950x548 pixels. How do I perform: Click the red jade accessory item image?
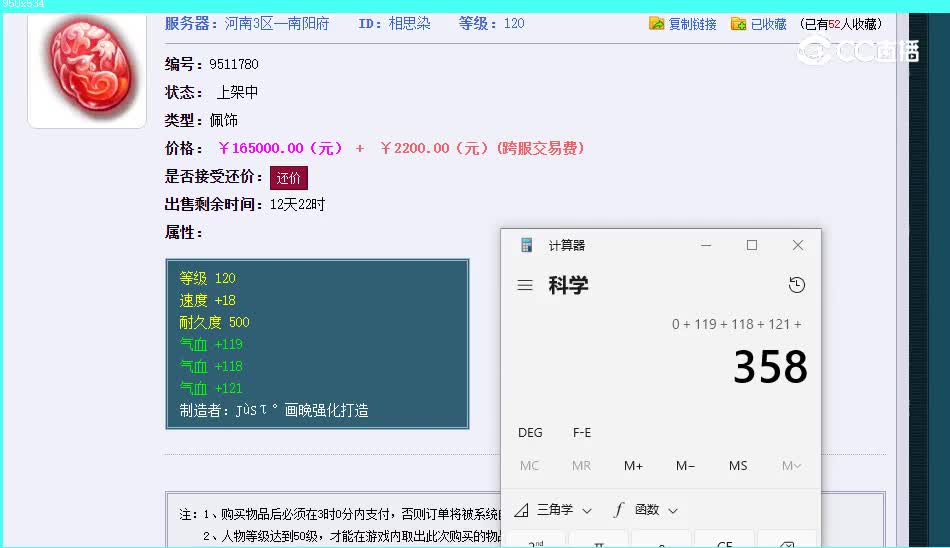[87, 68]
